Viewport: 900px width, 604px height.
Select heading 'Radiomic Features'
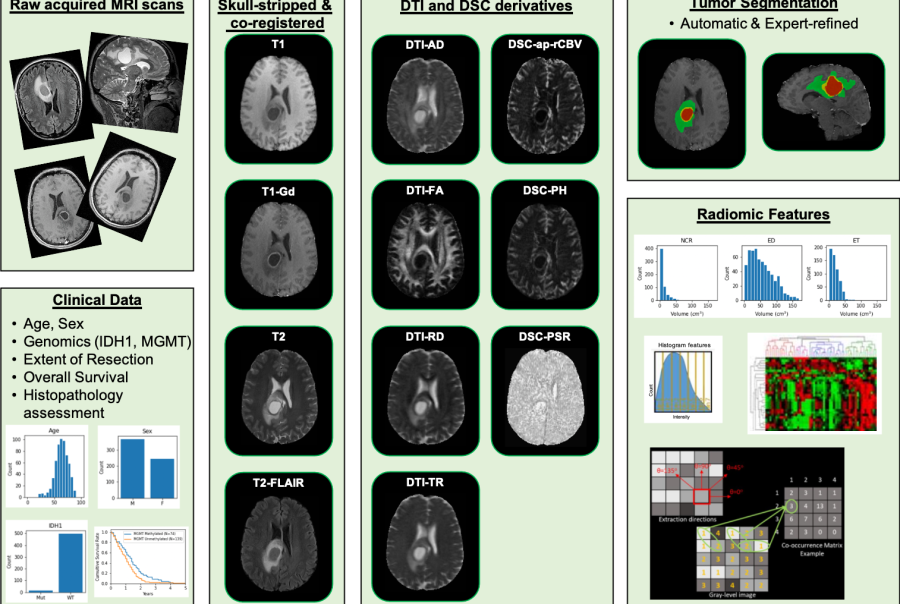(x=763, y=214)
